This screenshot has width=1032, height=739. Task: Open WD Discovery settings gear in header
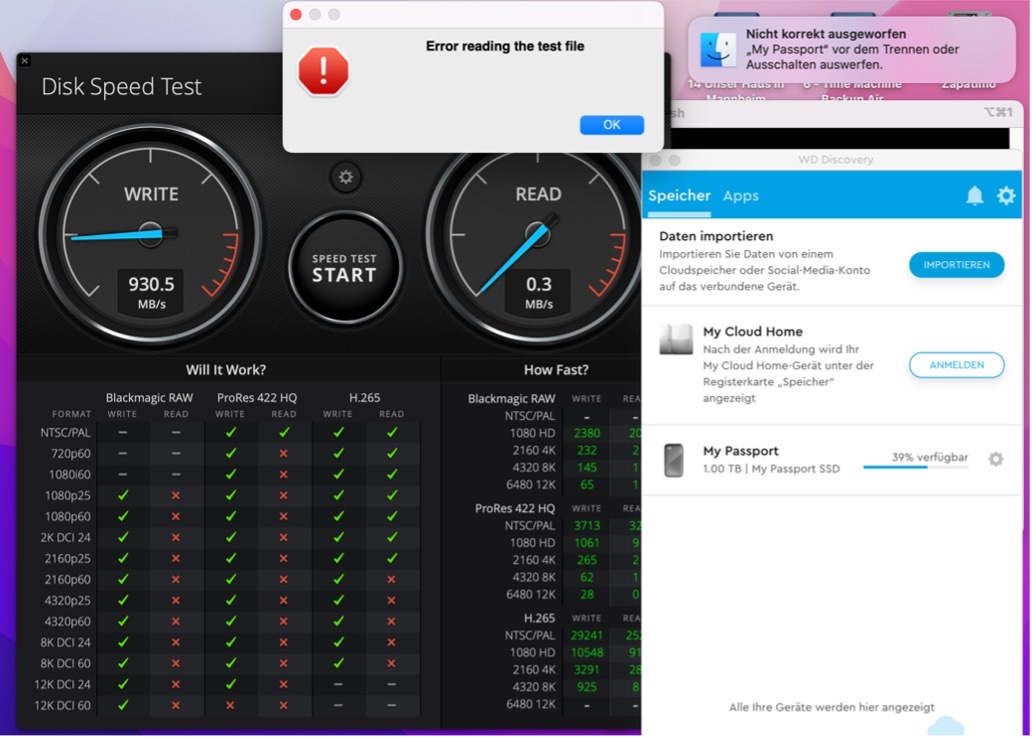tap(1006, 195)
